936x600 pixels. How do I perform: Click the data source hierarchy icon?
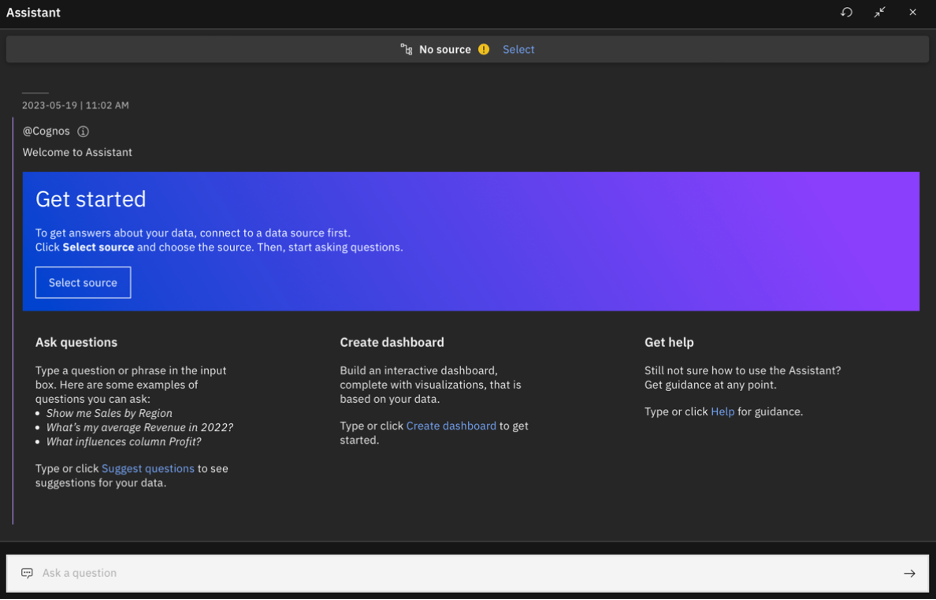click(x=407, y=50)
